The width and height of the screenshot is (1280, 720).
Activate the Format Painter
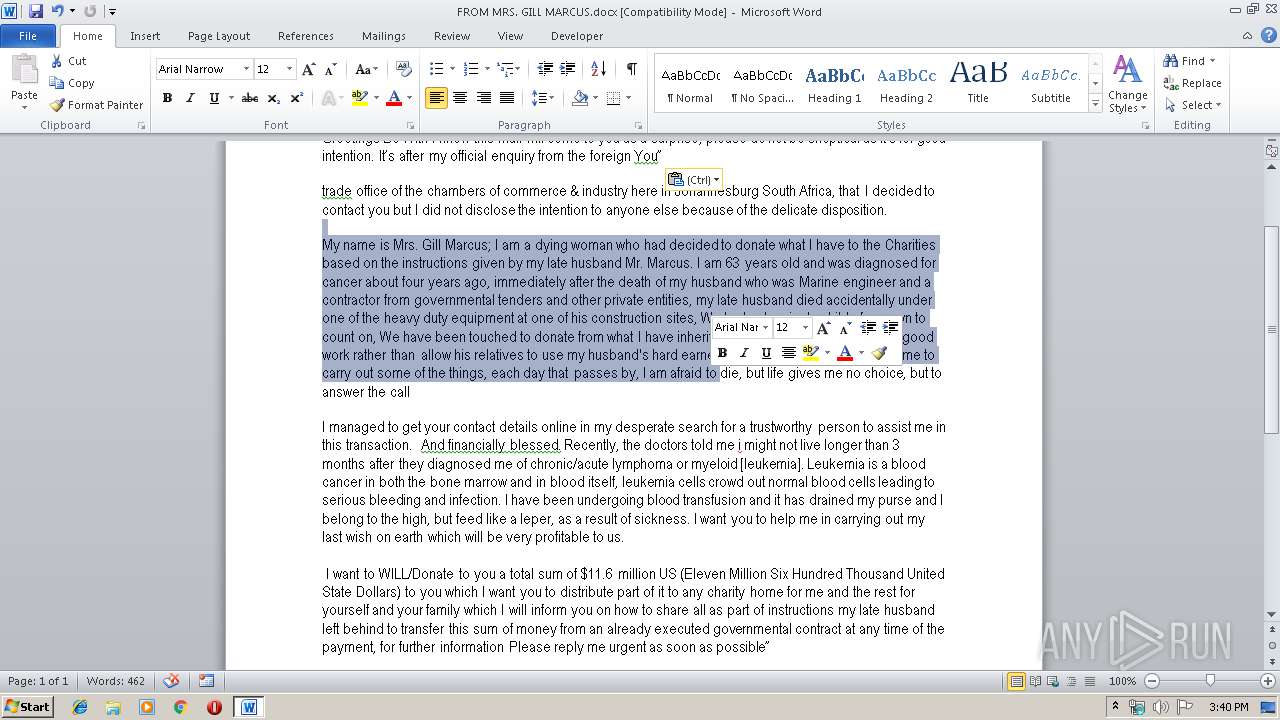point(97,105)
